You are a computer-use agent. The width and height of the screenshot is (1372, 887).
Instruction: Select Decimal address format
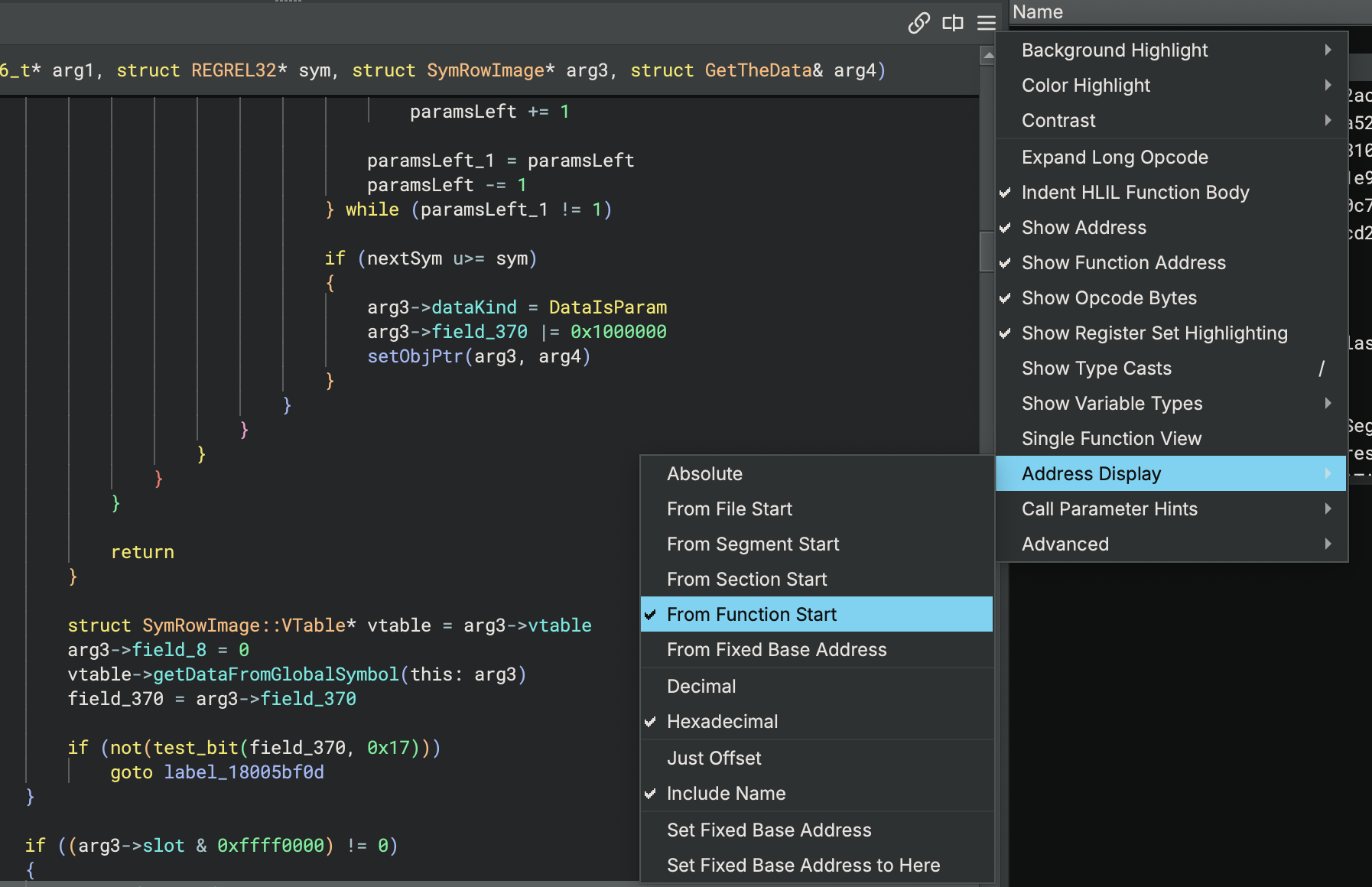coord(701,687)
